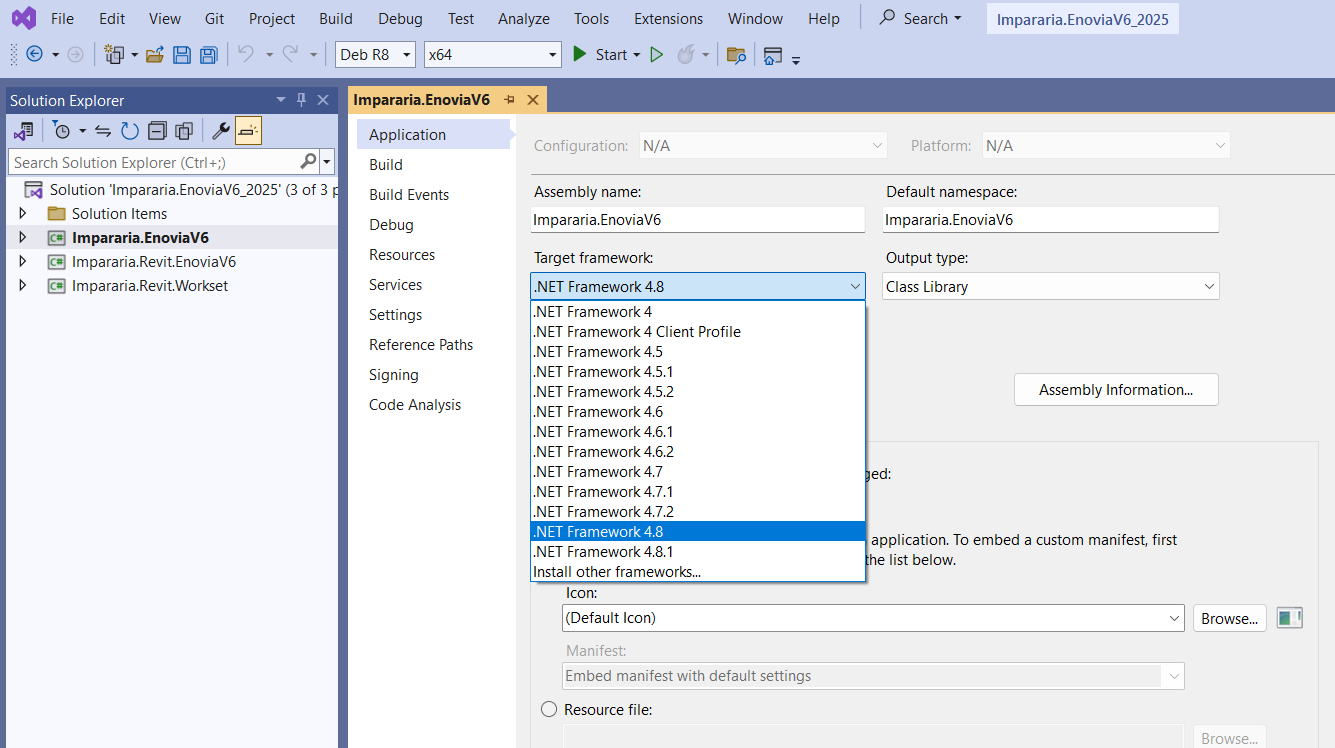Select .NET Framework 4.7.2 from the dropdown

point(603,511)
